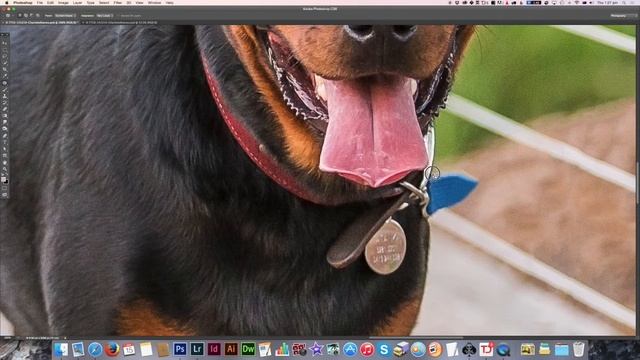
Task: Open Dreamweaver from the Dock
Action: point(248,349)
